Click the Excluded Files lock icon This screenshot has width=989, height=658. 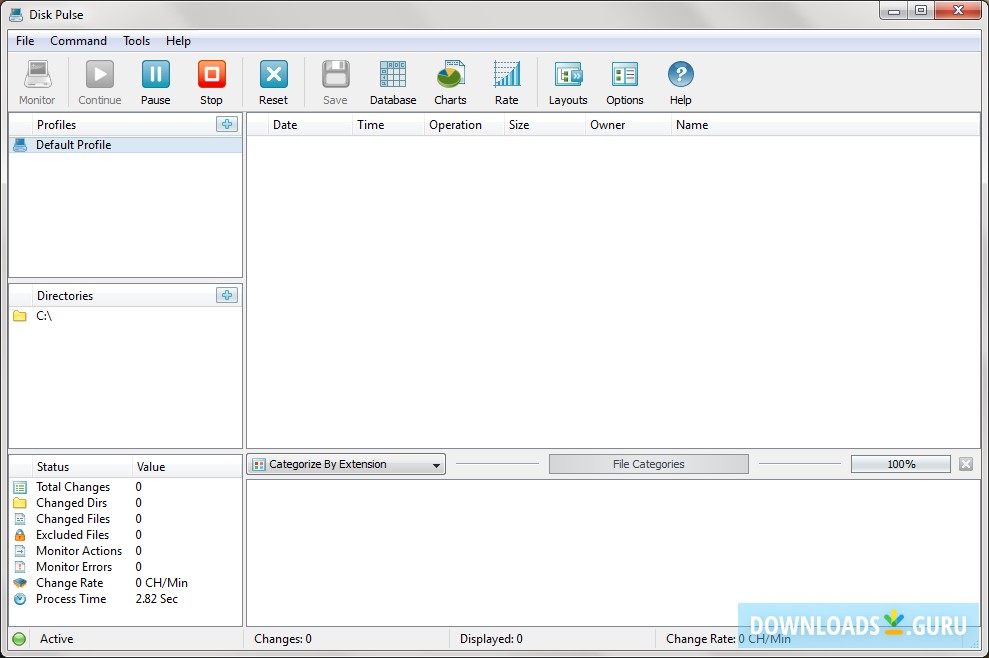pos(20,535)
